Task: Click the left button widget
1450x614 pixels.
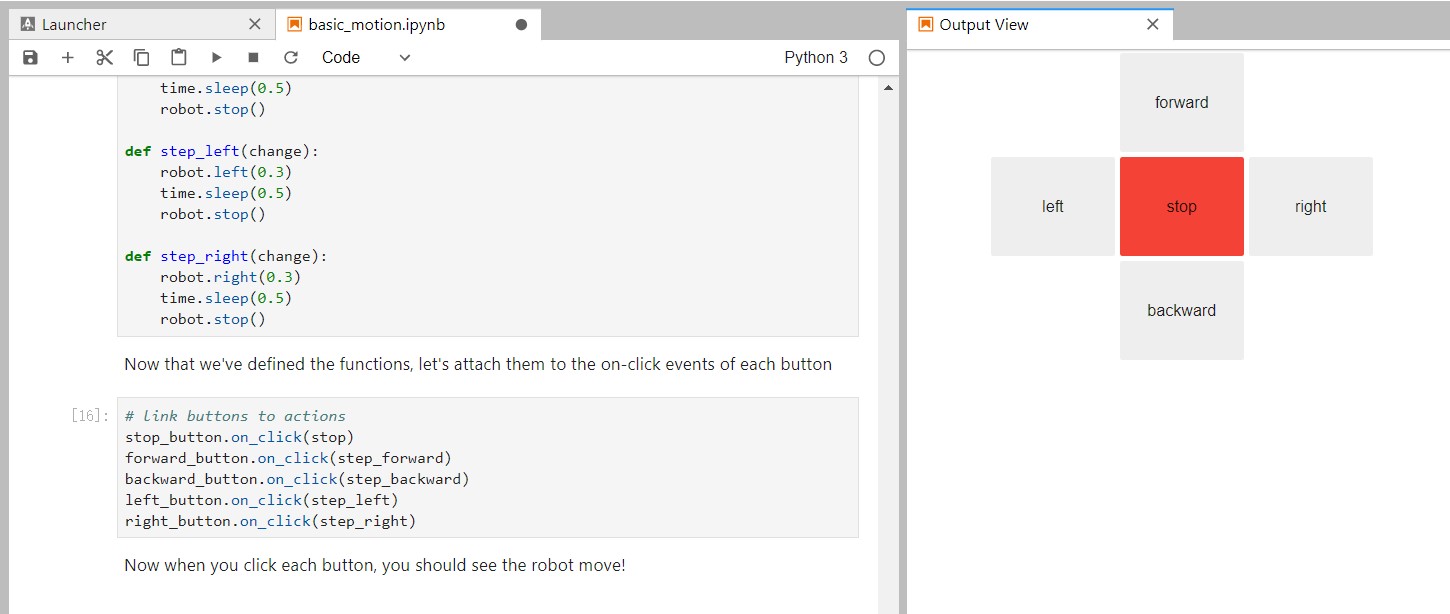Action: click(x=1053, y=206)
